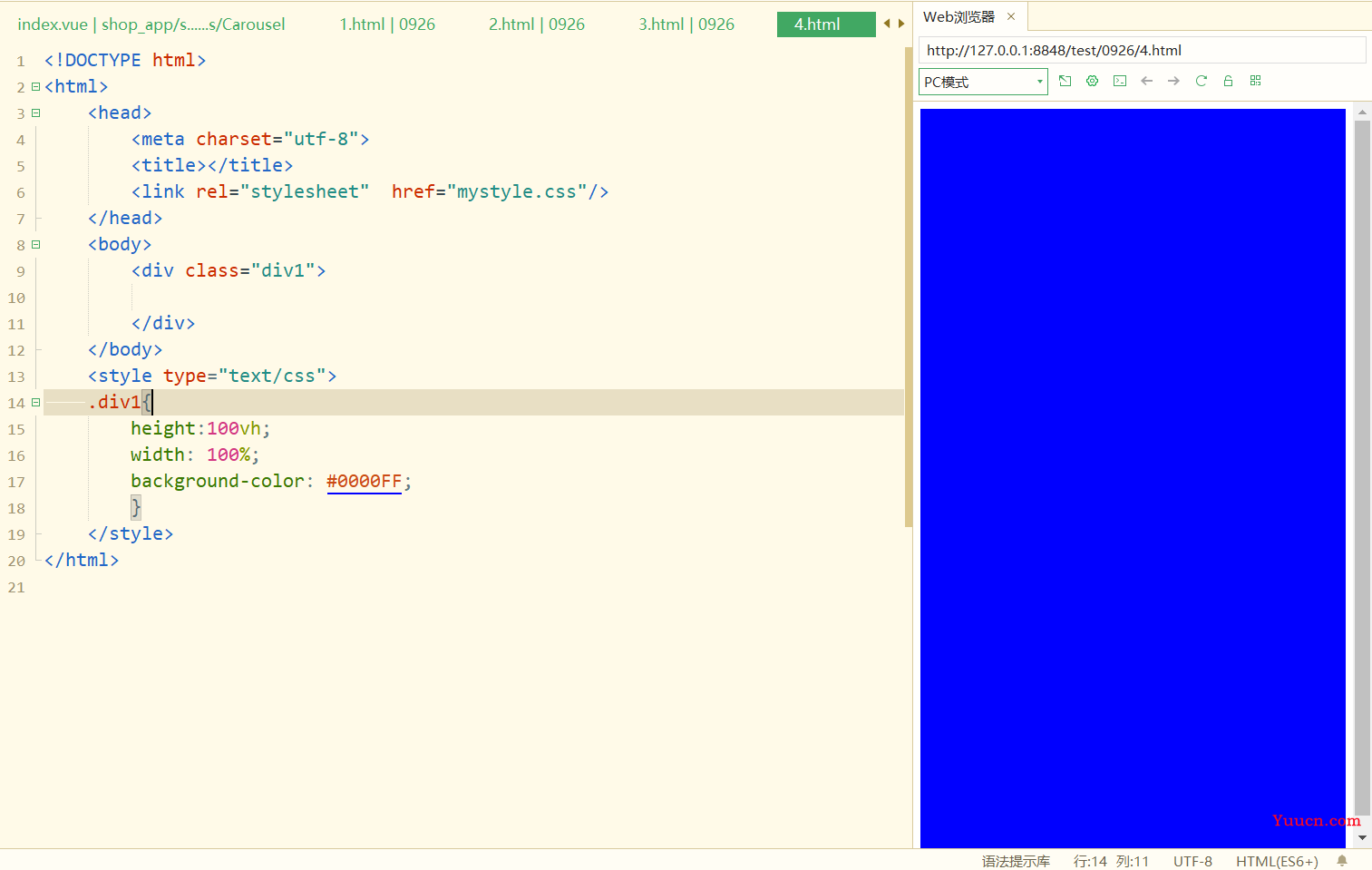The height and width of the screenshot is (870, 1372).
Task: Collapse the head tag fold on line 3
Action: pyautogui.click(x=36, y=112)
